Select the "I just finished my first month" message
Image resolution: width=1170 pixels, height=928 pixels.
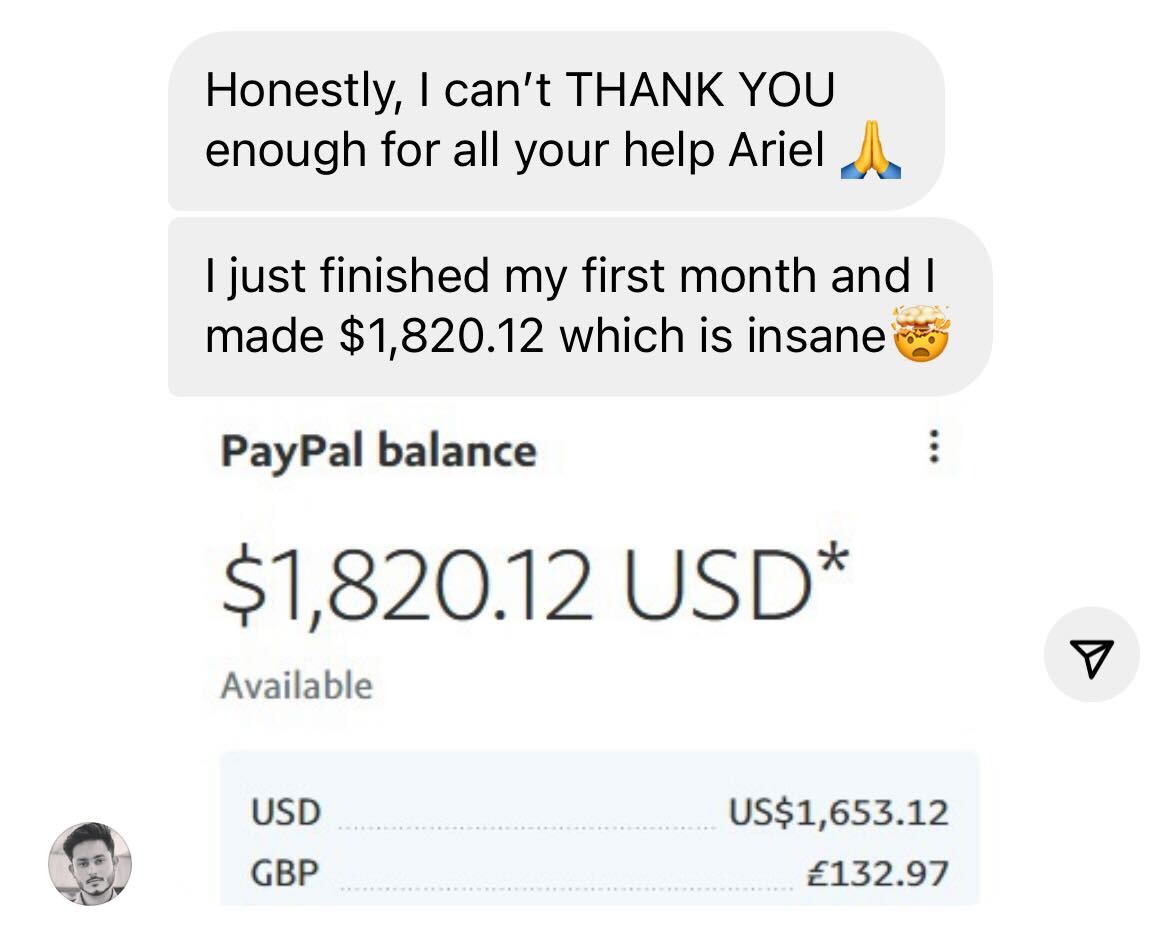click(580, 307)
